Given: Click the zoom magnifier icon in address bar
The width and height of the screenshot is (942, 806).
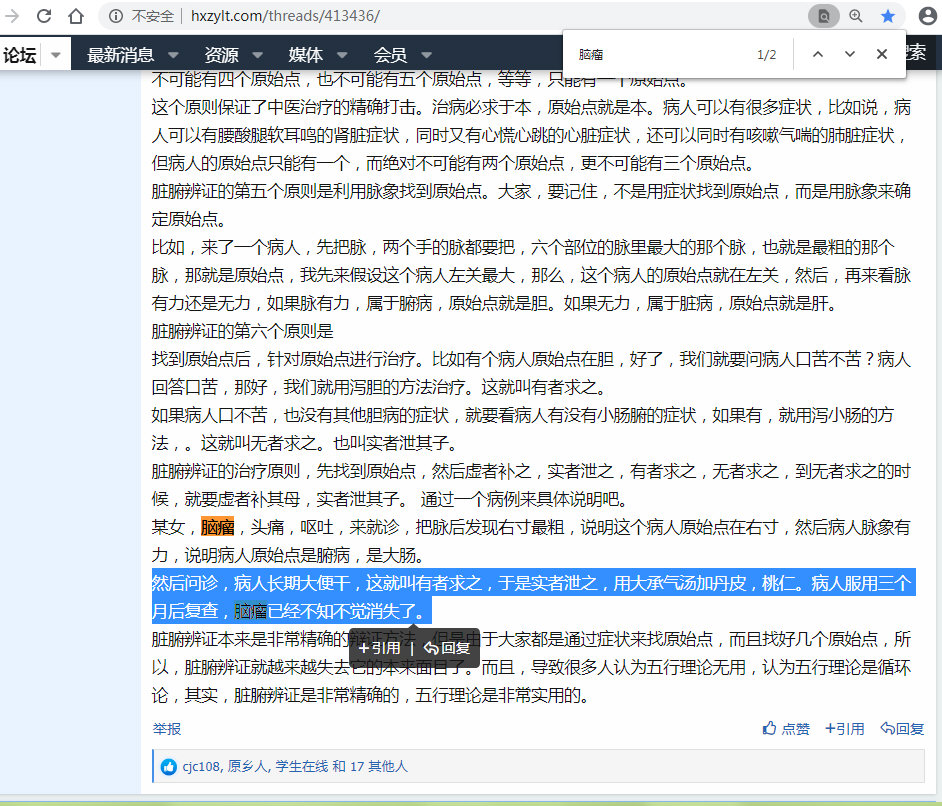Looking at the screenshot, I should 856,16.
